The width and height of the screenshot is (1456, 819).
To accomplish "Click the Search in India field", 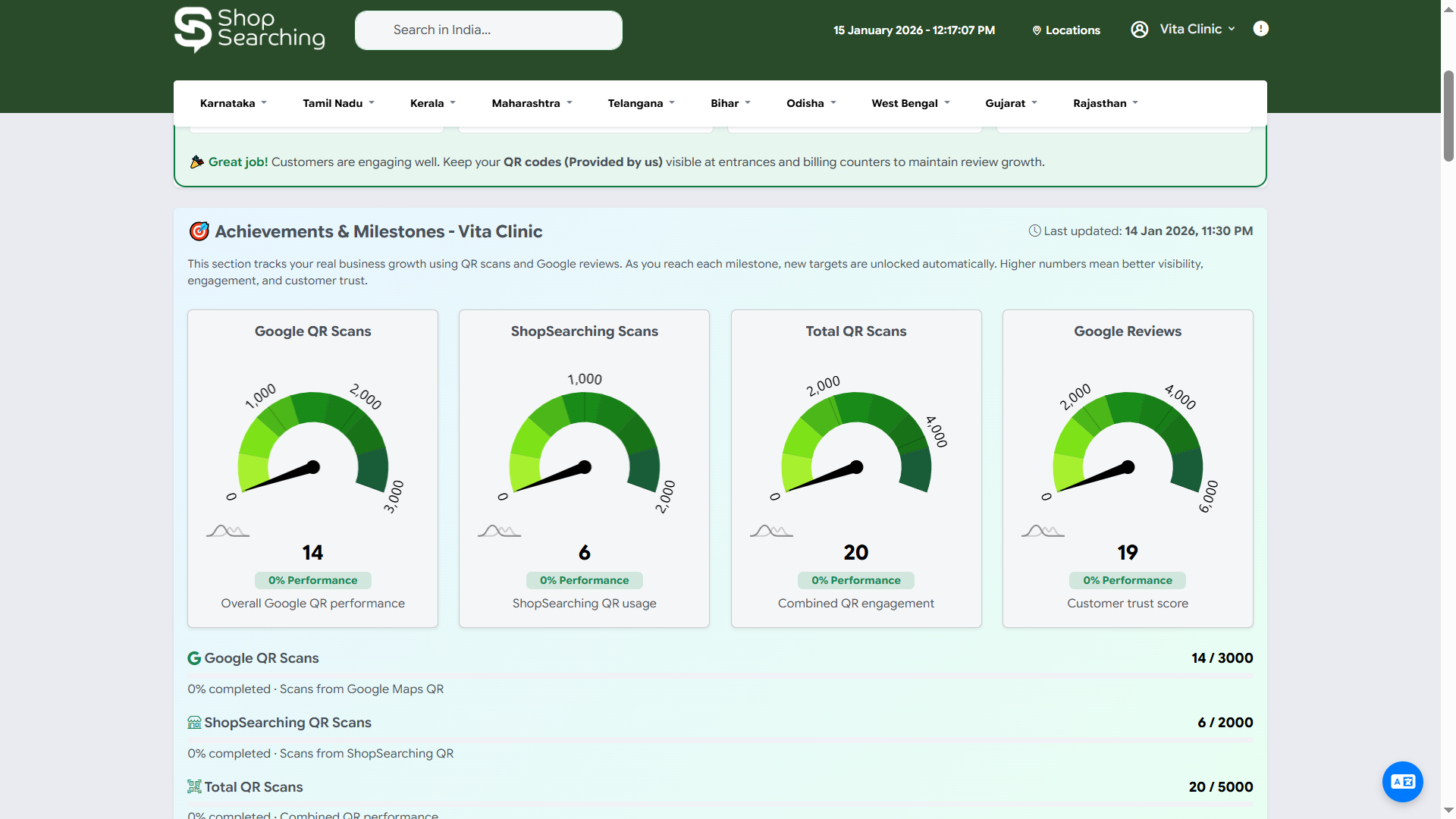I will (x=488, y=30).
